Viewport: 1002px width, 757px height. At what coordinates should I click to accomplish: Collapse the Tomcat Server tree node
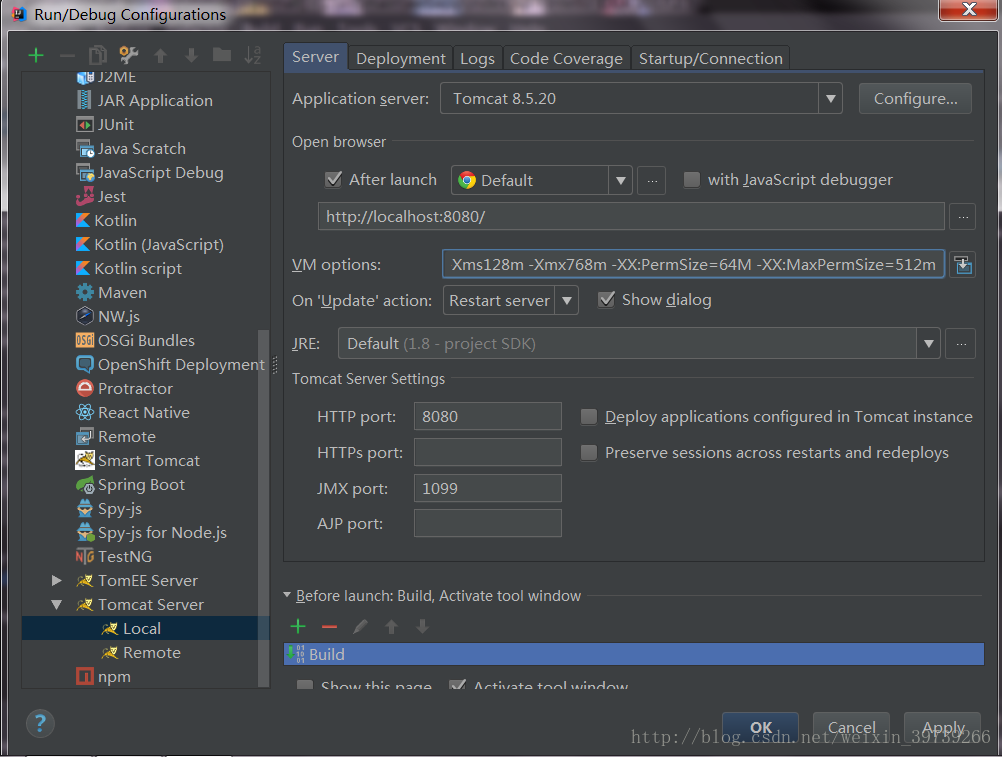57,604
